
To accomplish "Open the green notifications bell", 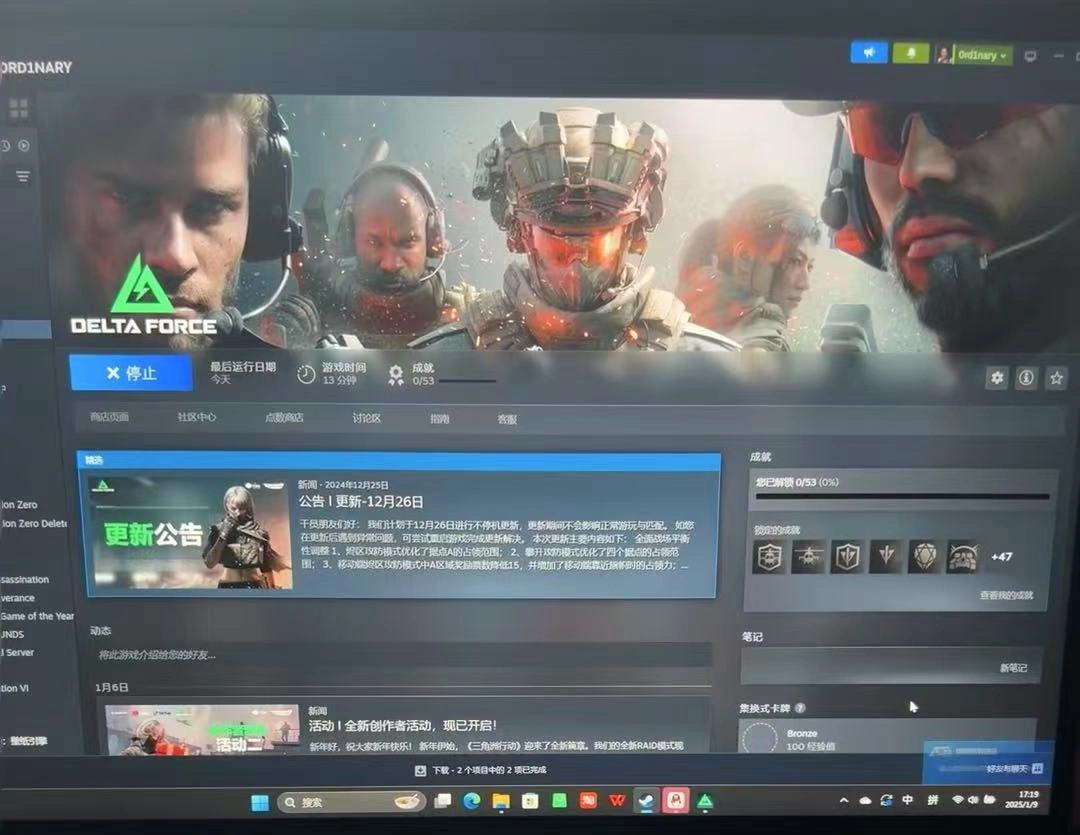I will point(911,53).
